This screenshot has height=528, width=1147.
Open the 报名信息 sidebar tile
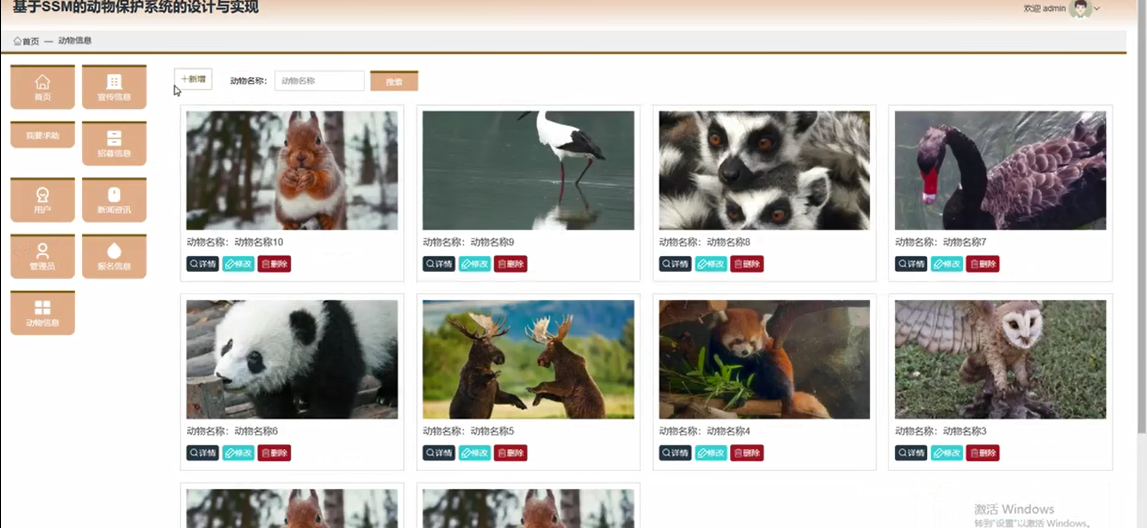pos(114,256)
